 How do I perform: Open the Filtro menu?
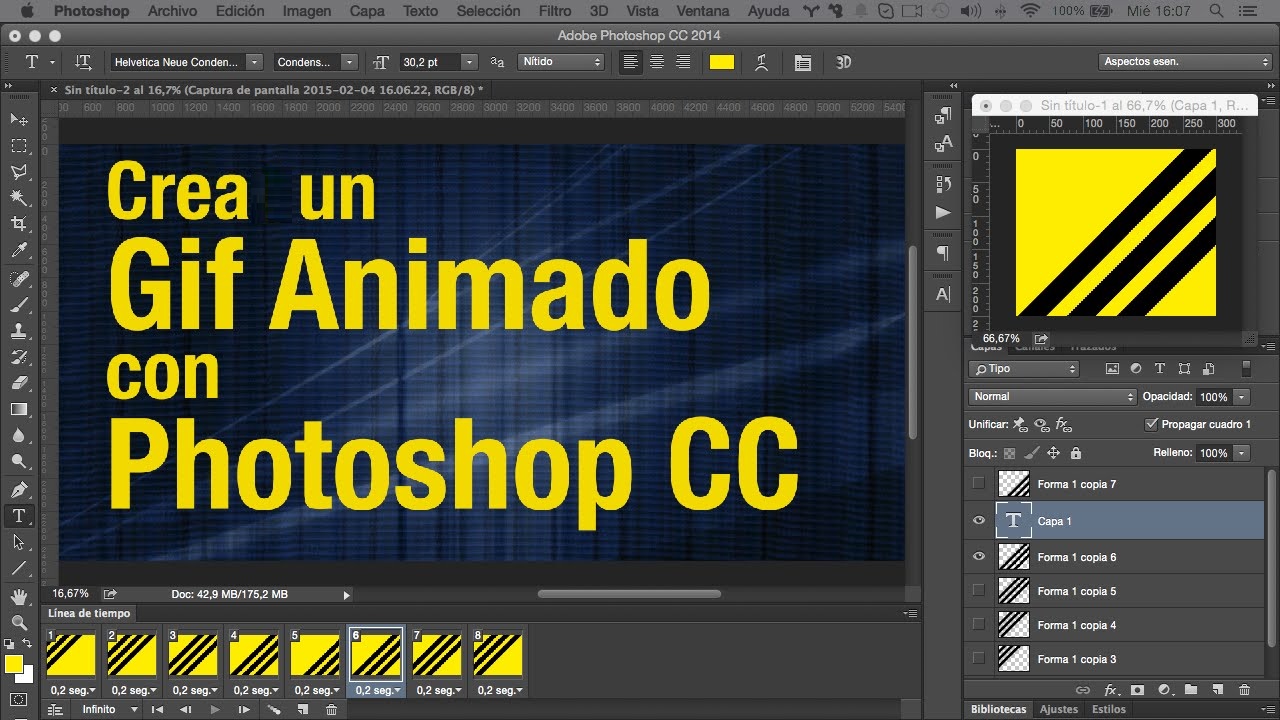point(555,11)
